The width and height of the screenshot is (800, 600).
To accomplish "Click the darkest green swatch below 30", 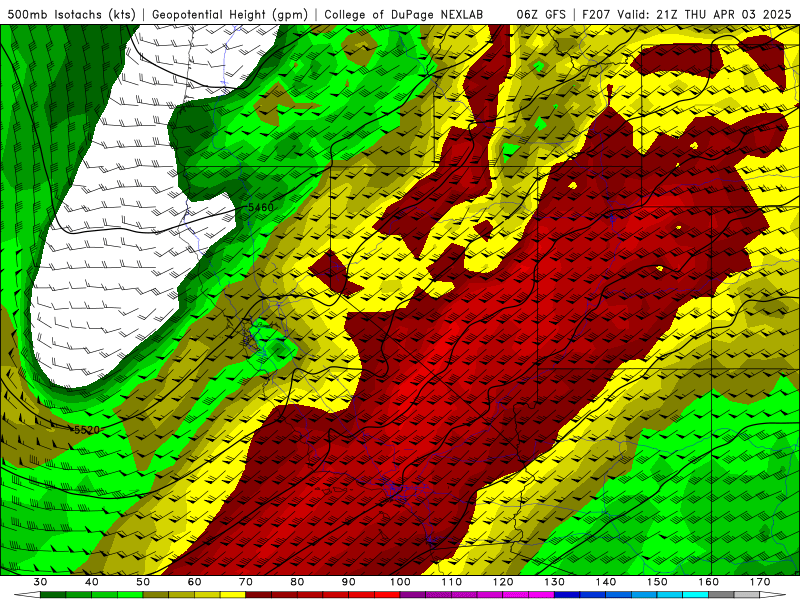I will (x=53, y=595).
